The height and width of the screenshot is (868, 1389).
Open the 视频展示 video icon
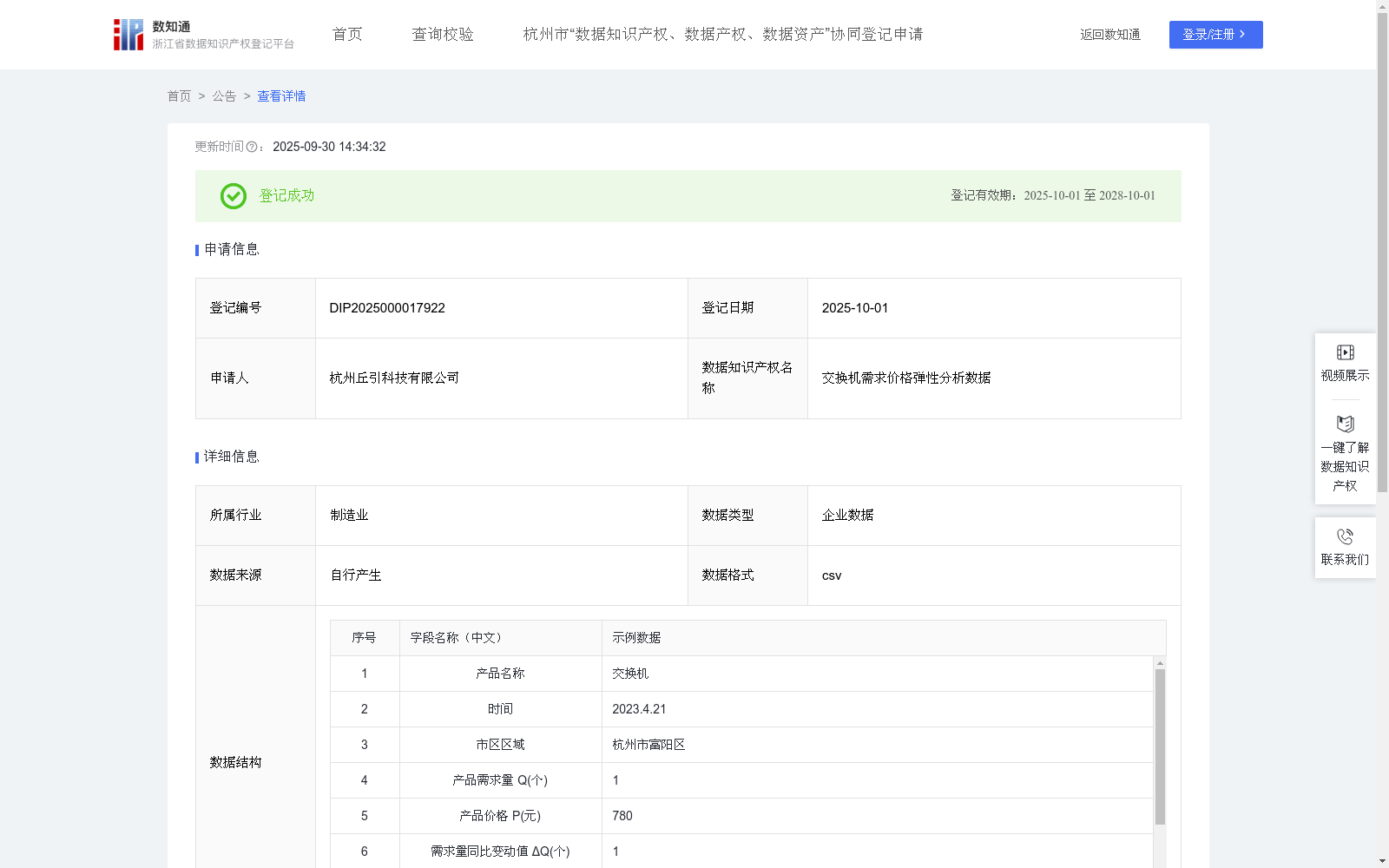pyautogui.click(x=1346, y=352)
